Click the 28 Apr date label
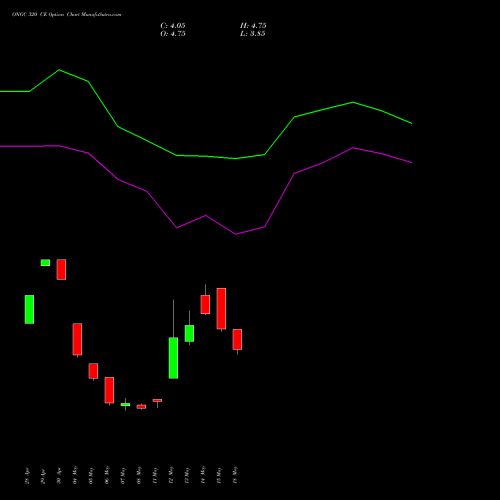 tap(27, 476)
